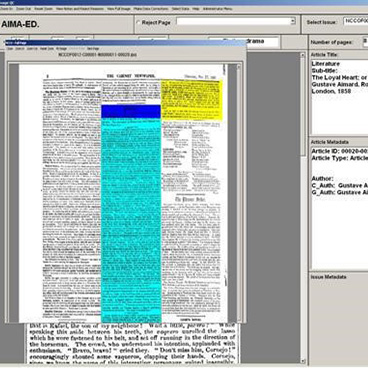Click the Select Issue field
Image resolution: width=368 pixels, height=368 pixels.
356,21
